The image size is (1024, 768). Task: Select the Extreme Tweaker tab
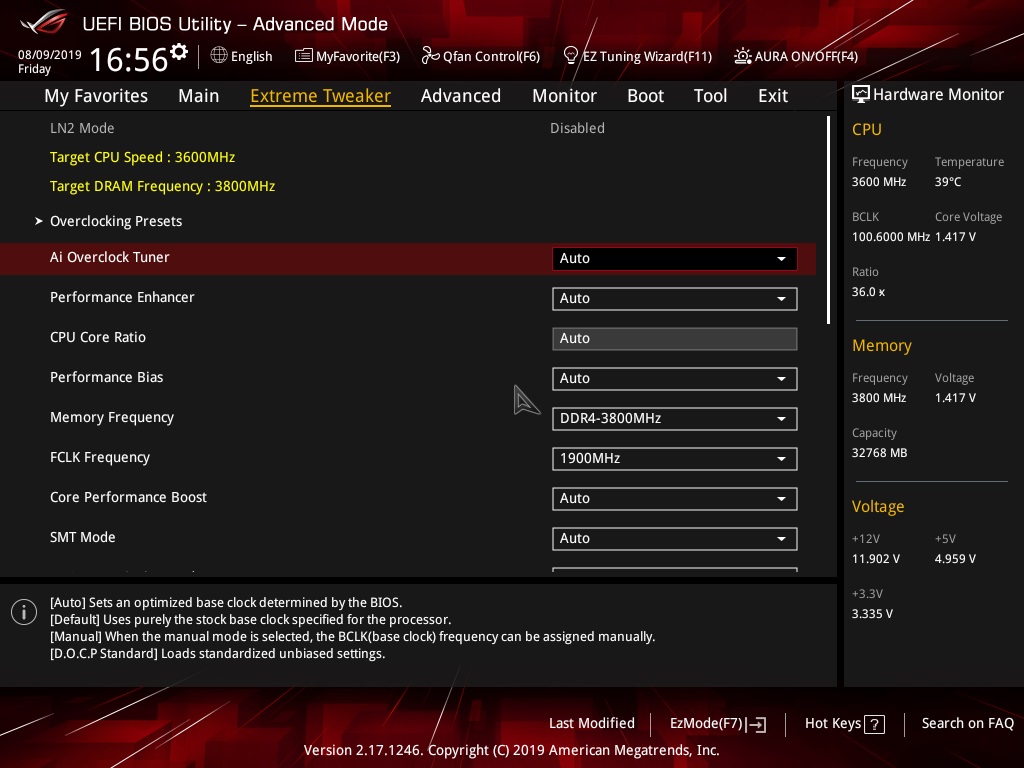[321, 96]
